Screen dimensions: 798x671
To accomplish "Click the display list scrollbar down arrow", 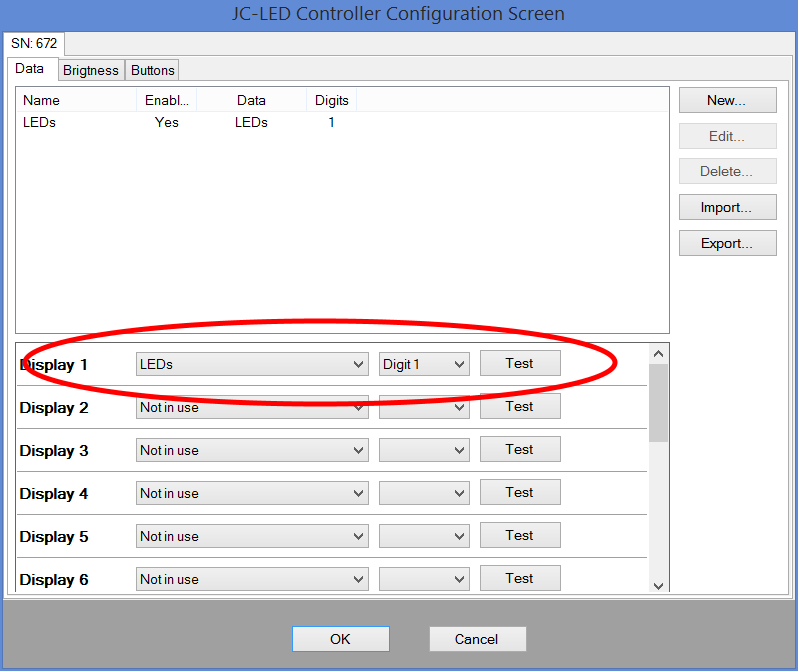I will coord(658,585).
